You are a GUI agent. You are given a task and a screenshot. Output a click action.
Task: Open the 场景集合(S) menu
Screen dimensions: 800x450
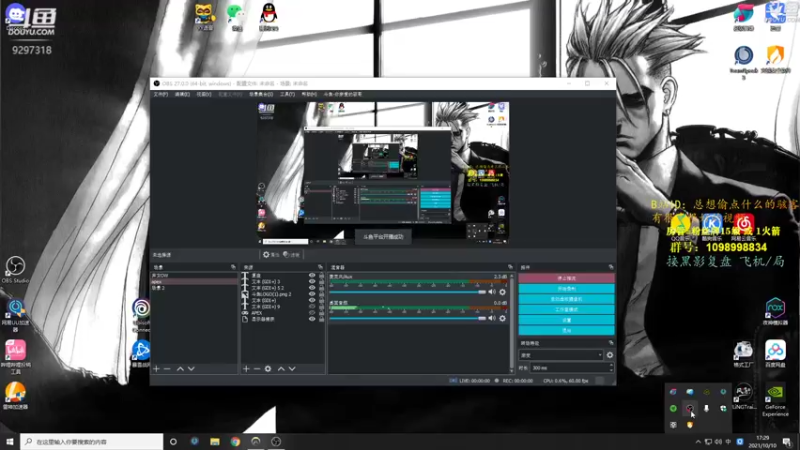pos(261,94)
